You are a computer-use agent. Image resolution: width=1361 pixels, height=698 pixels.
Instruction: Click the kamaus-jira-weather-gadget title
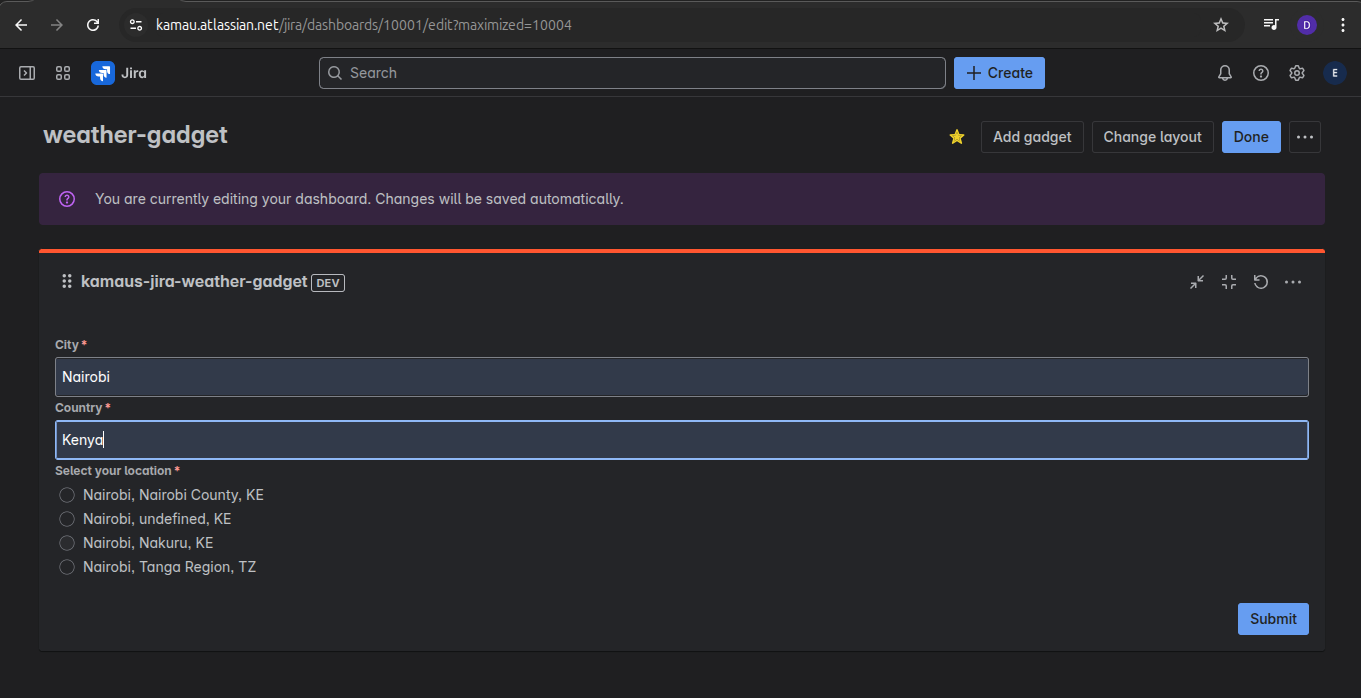click(x=194, y=282)
